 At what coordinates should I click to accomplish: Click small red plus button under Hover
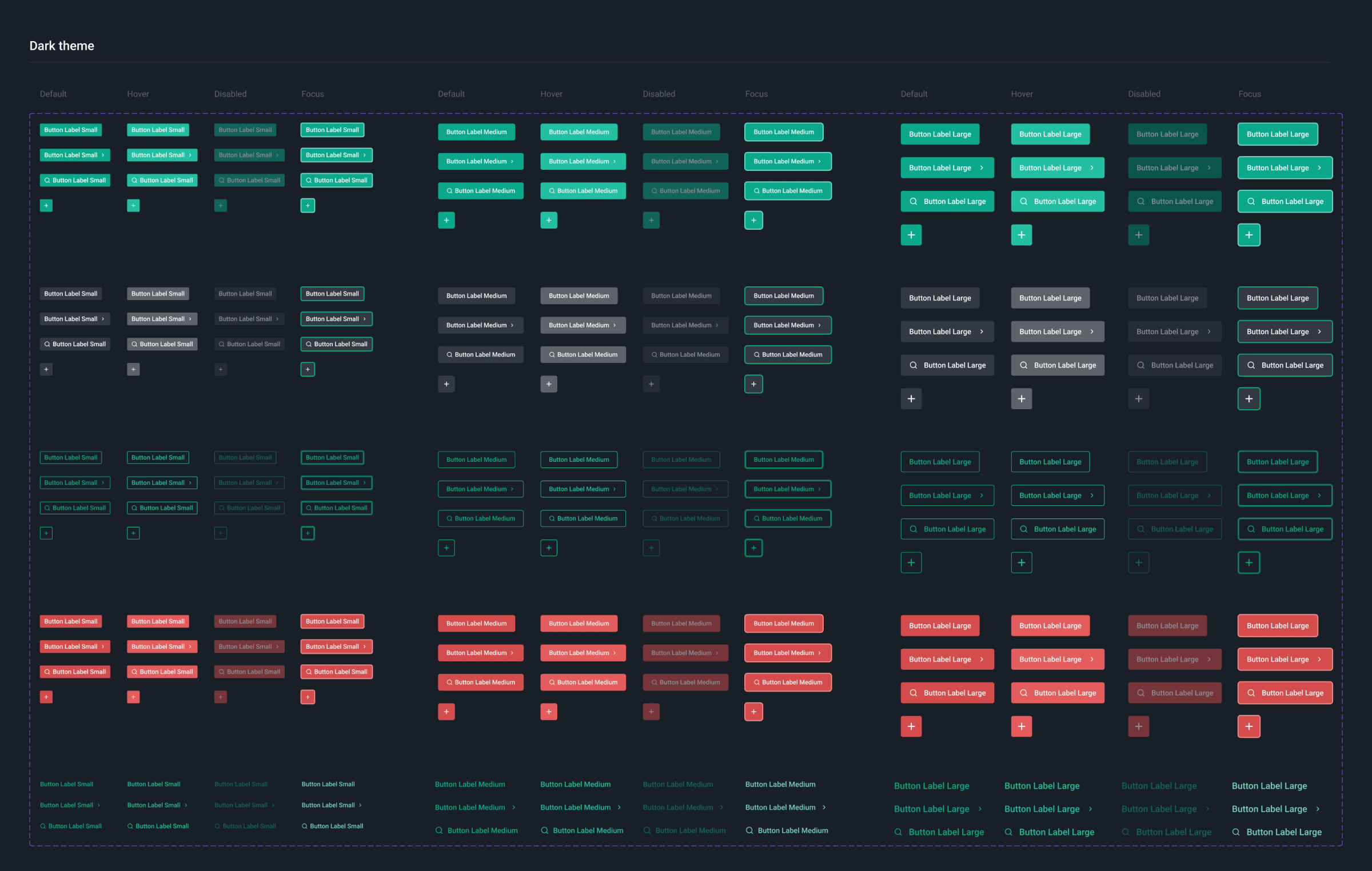(133, 697)
